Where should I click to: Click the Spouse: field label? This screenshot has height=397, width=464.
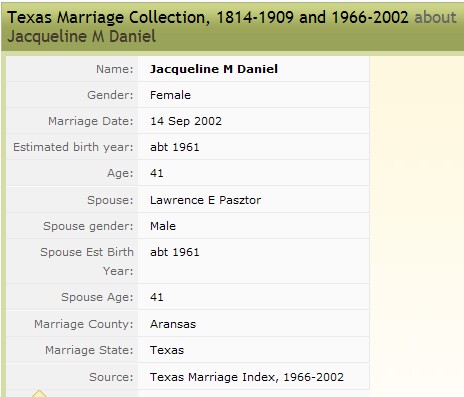(110, 200)
